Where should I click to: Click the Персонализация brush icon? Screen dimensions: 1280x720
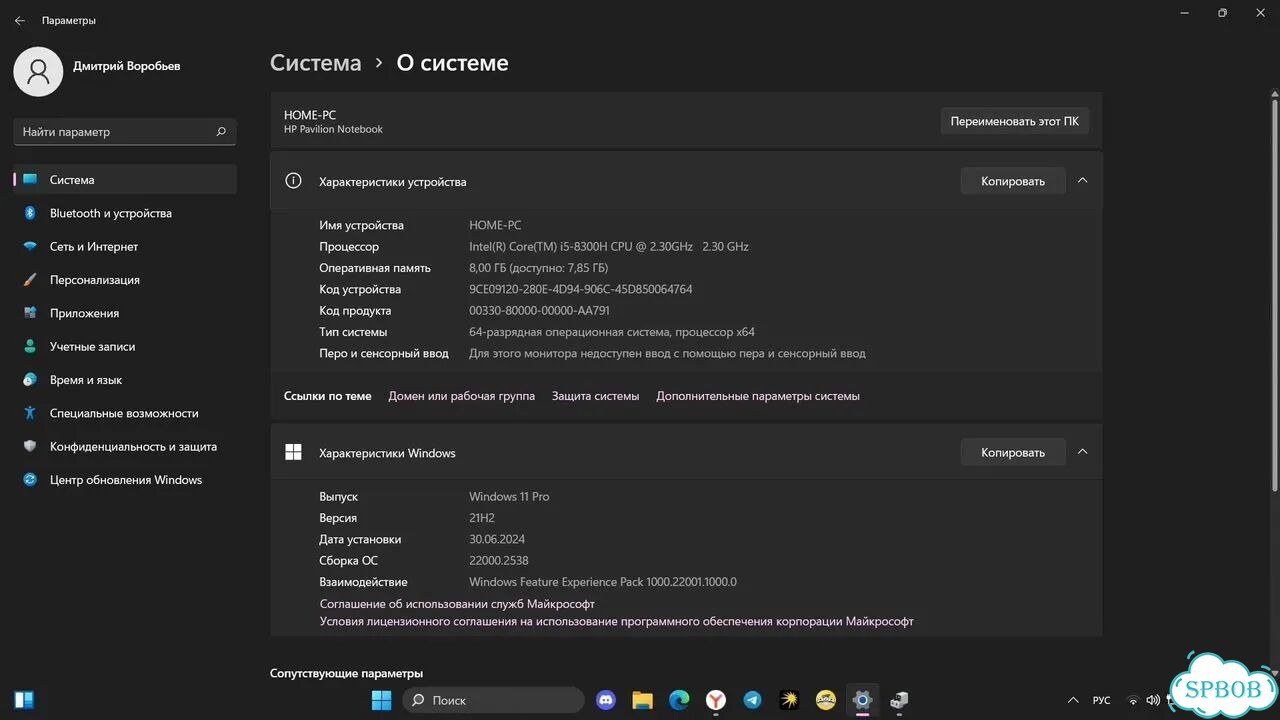click(30, 280)
